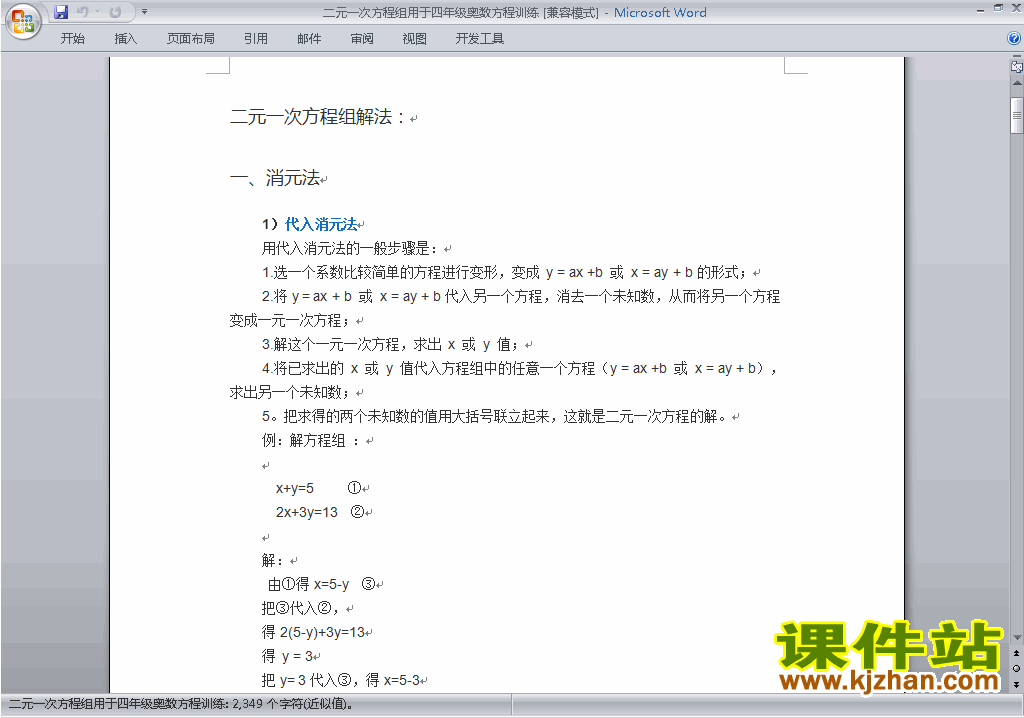
Task: Click the line 由①得 x=5-y ③
Action: pos(321,584)
